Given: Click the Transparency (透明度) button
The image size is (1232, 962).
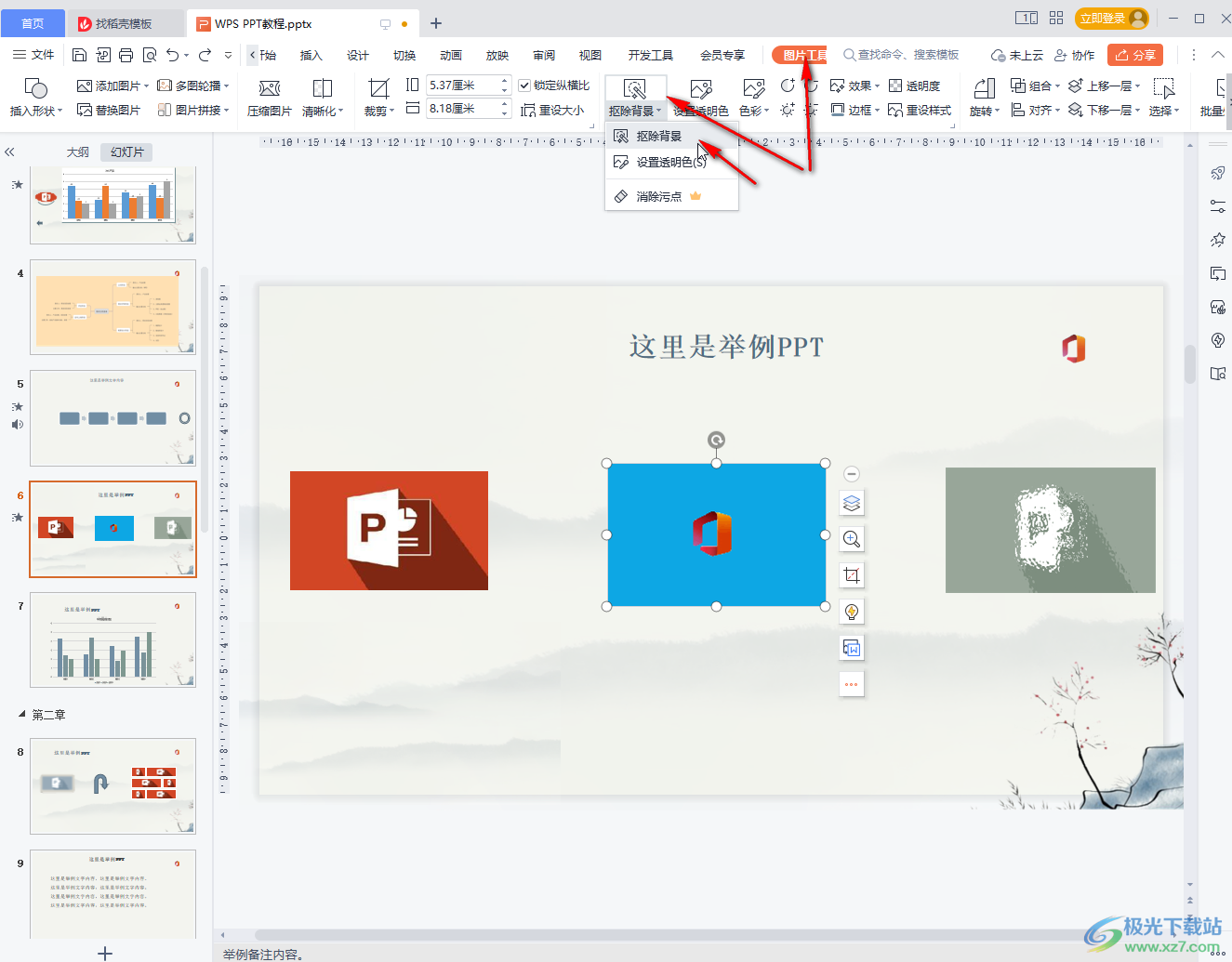Looking at the screenshot, I should coord(914,86).
